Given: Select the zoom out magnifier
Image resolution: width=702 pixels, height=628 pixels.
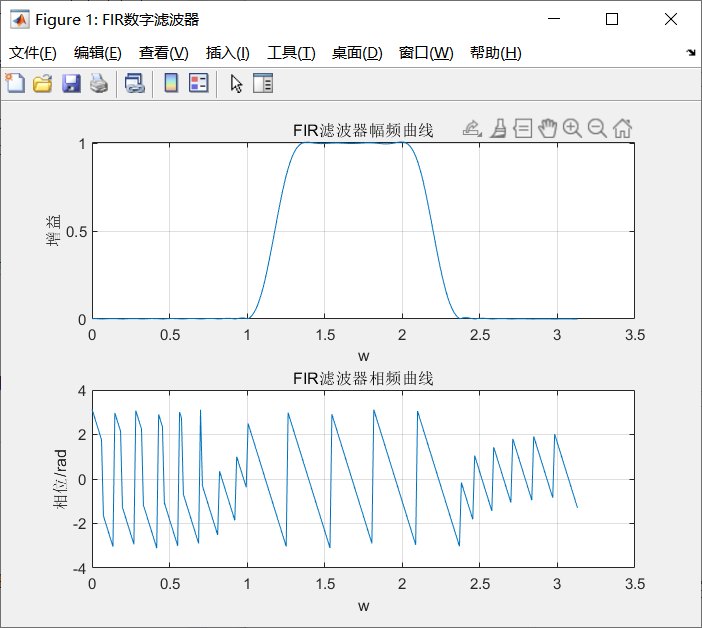Looking at the screenshot, I should (597, 128).
